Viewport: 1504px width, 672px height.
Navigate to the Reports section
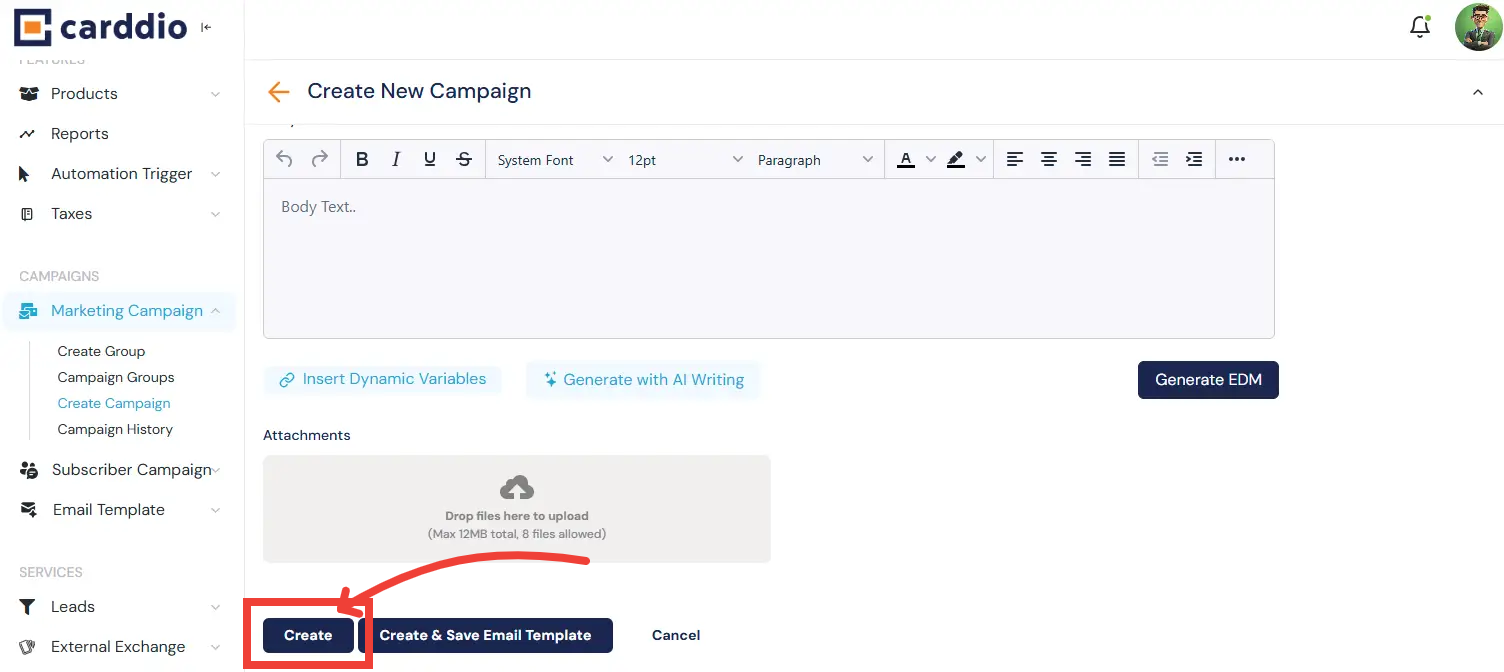80,133
